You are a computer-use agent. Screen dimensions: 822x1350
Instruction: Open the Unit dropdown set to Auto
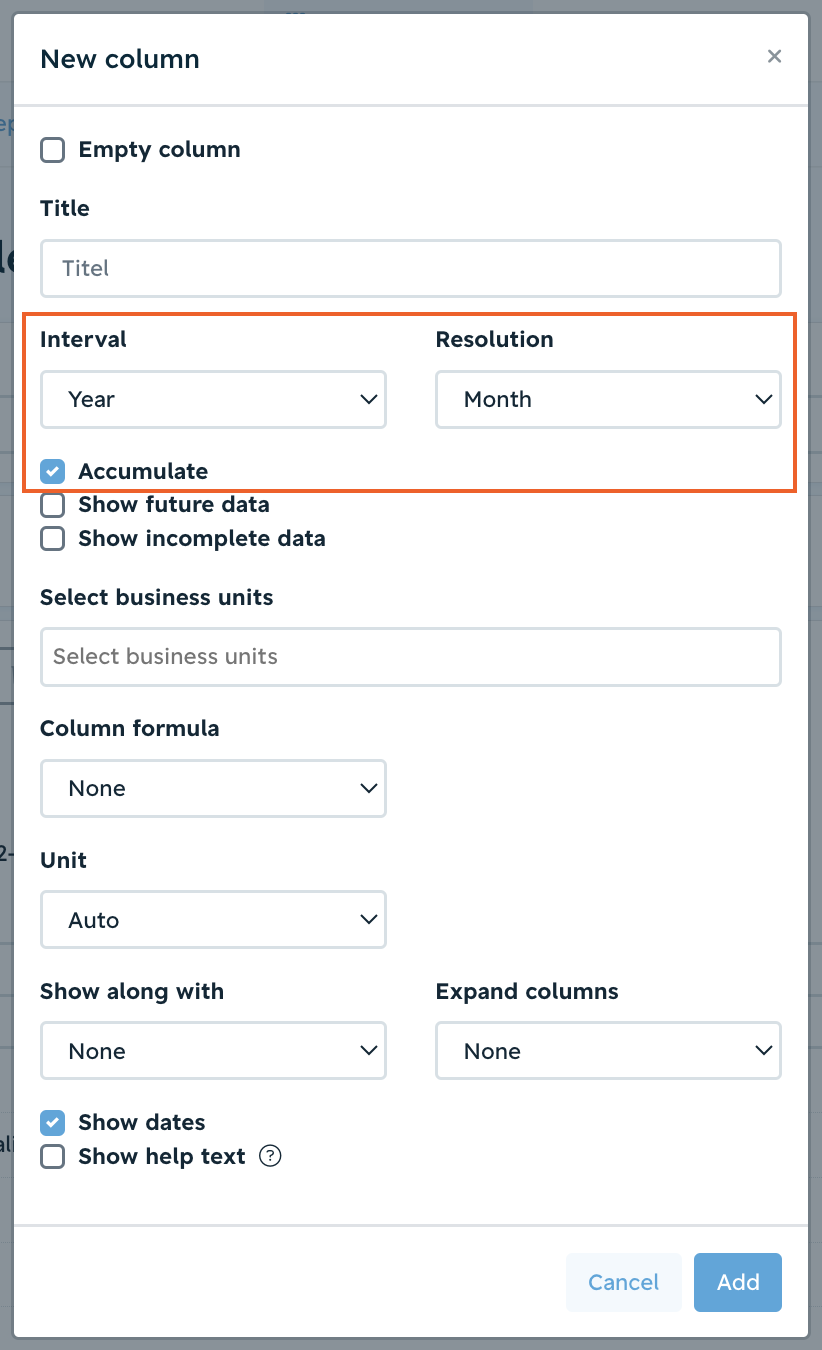click(x=213, y=920)
